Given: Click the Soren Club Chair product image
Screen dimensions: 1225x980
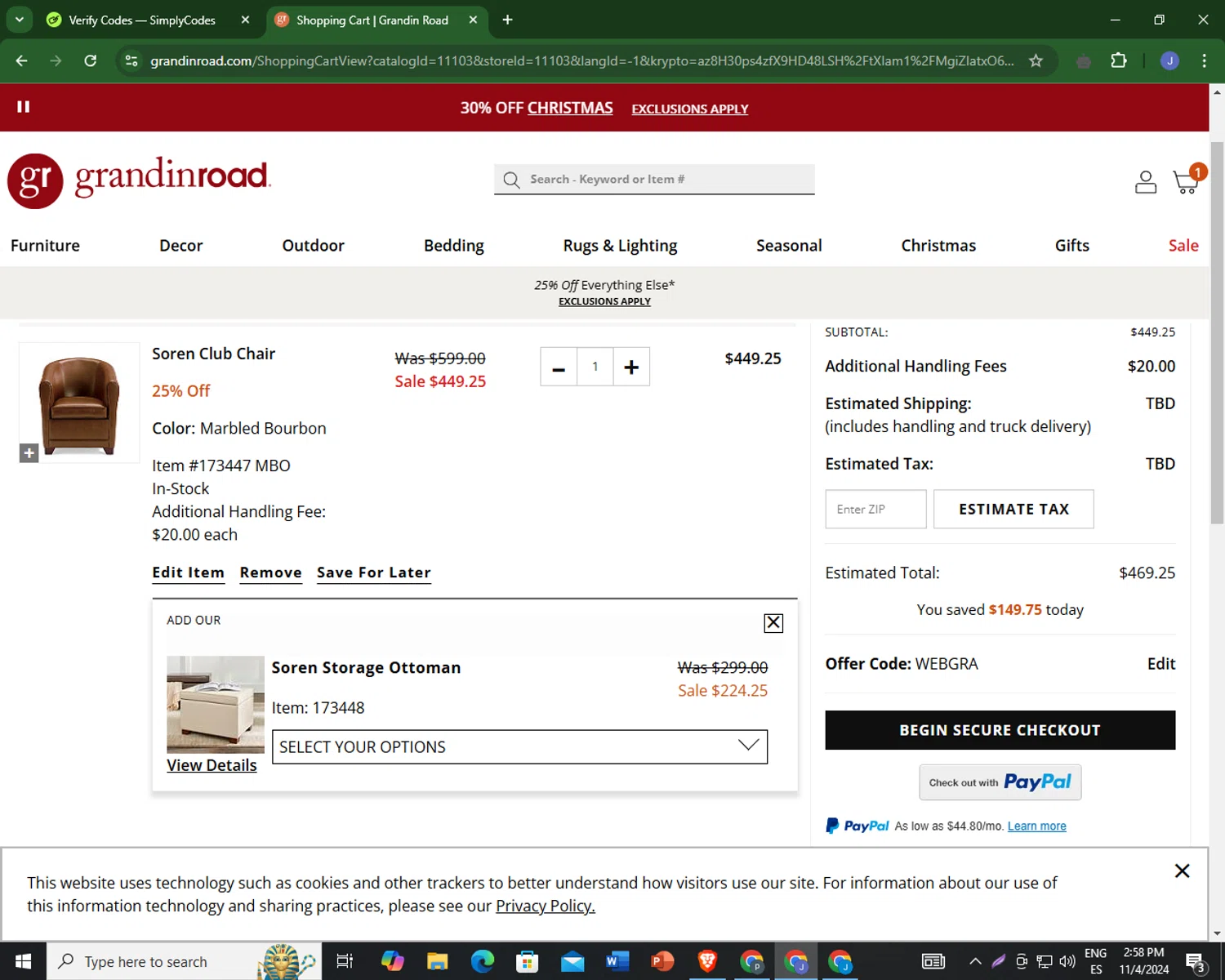Looking at the screenshot, I should tap(79, 403).
